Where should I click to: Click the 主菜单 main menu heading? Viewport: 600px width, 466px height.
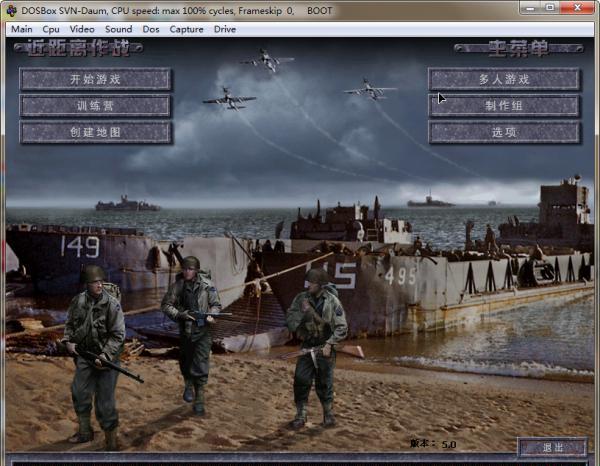(518, 48)
